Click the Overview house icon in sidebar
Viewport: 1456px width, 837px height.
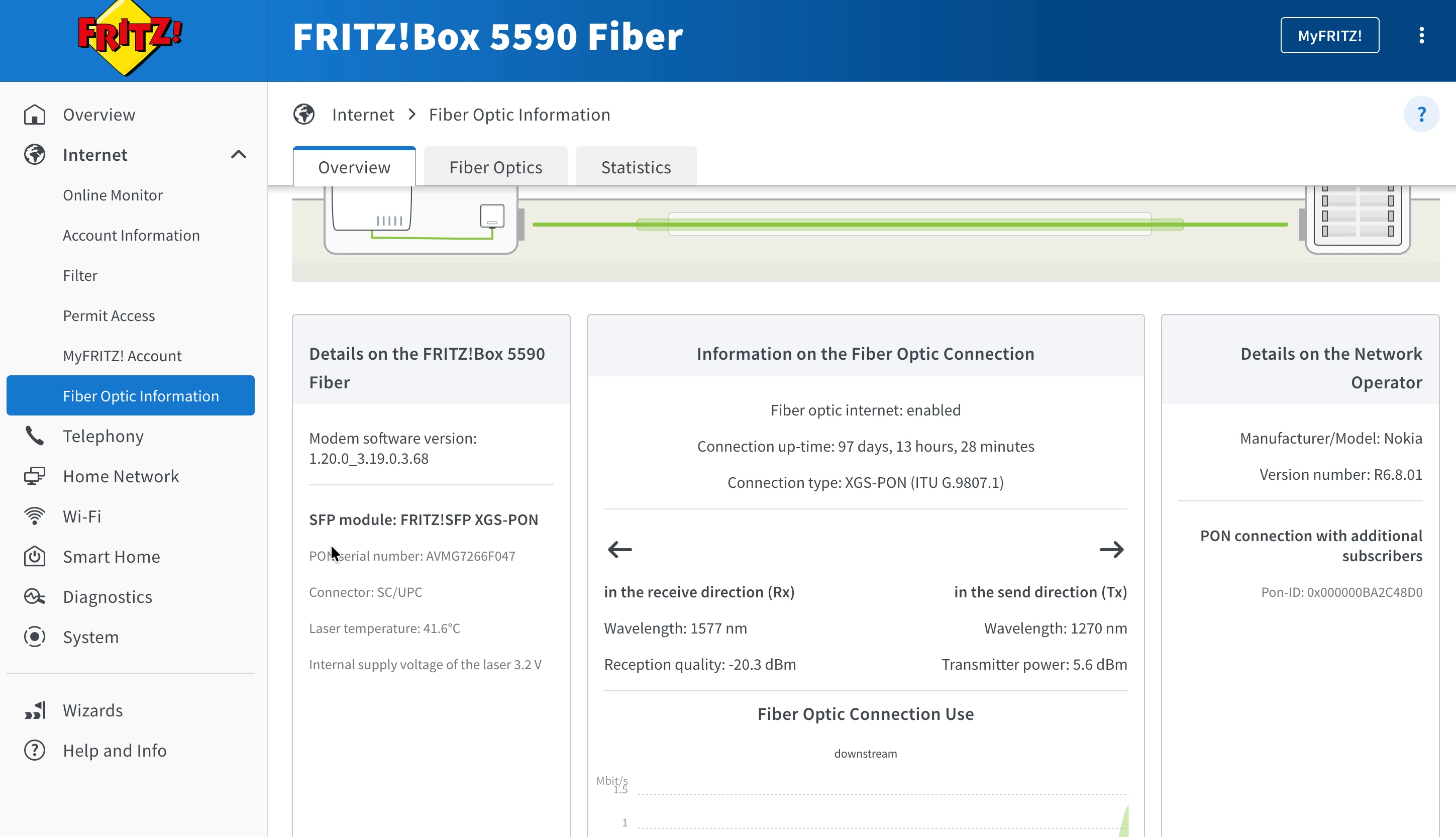click(x=35, y=115)
